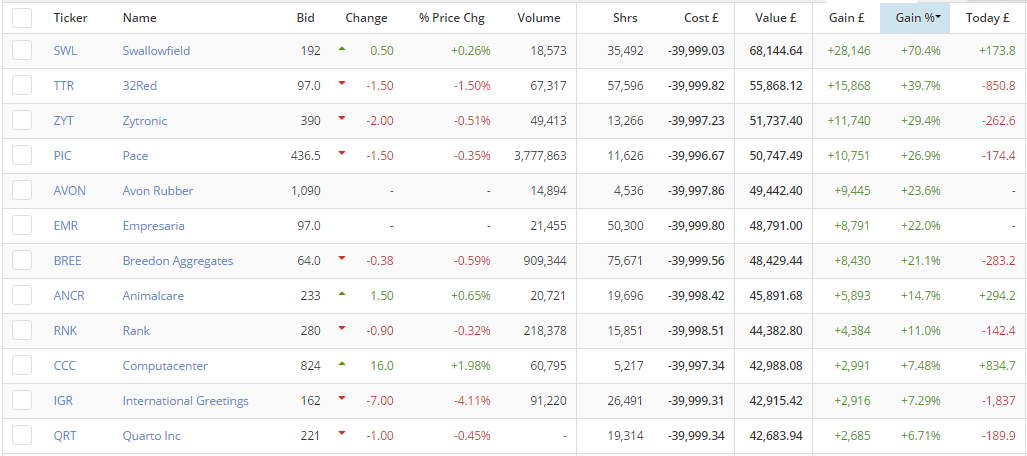Click the green up arrow for Swallowfield
This screenshot has width=1027, height=456.
(x=341, y=48)
